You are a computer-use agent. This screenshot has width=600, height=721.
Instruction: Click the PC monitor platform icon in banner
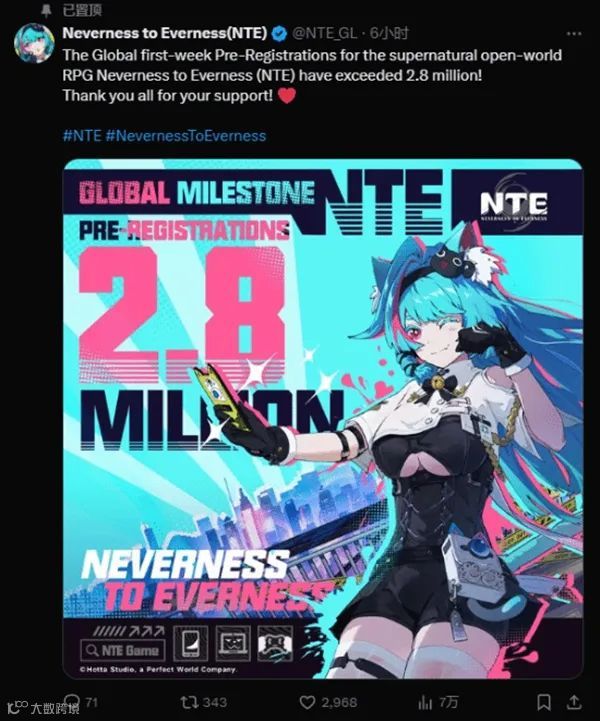(x=233, y=643)
